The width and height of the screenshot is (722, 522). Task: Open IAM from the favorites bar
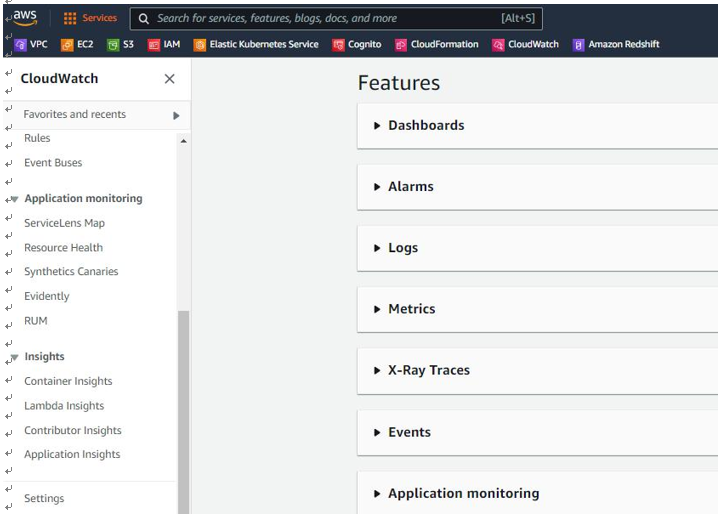(x=172, y=44)
